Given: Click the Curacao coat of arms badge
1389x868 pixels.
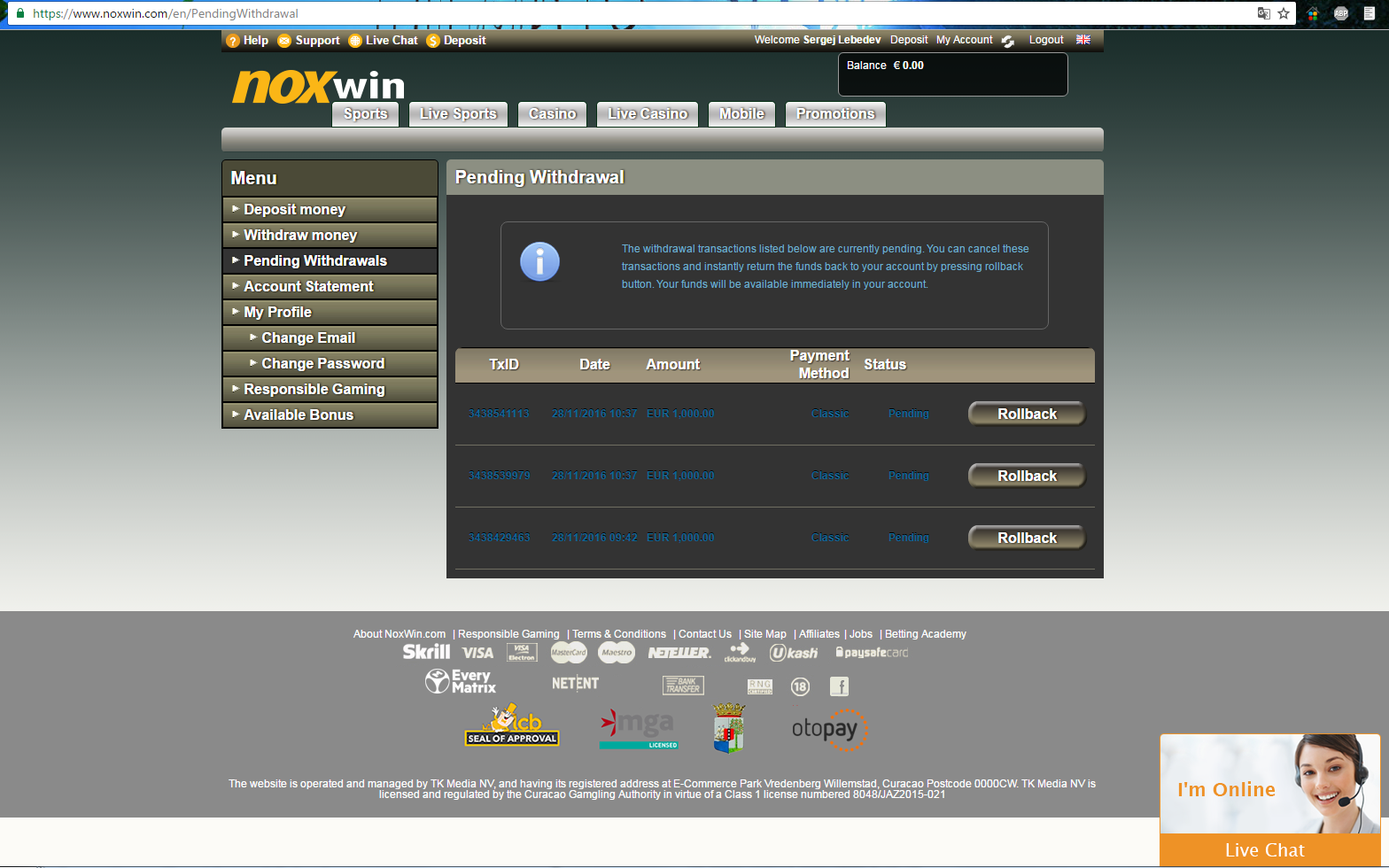Looking at the screenshot, I should 728,728.
